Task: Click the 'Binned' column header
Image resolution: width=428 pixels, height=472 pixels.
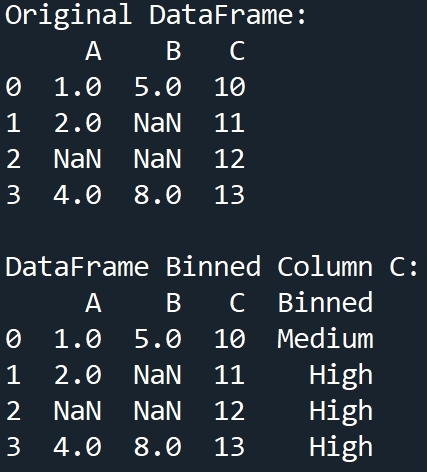Action: 325,302
